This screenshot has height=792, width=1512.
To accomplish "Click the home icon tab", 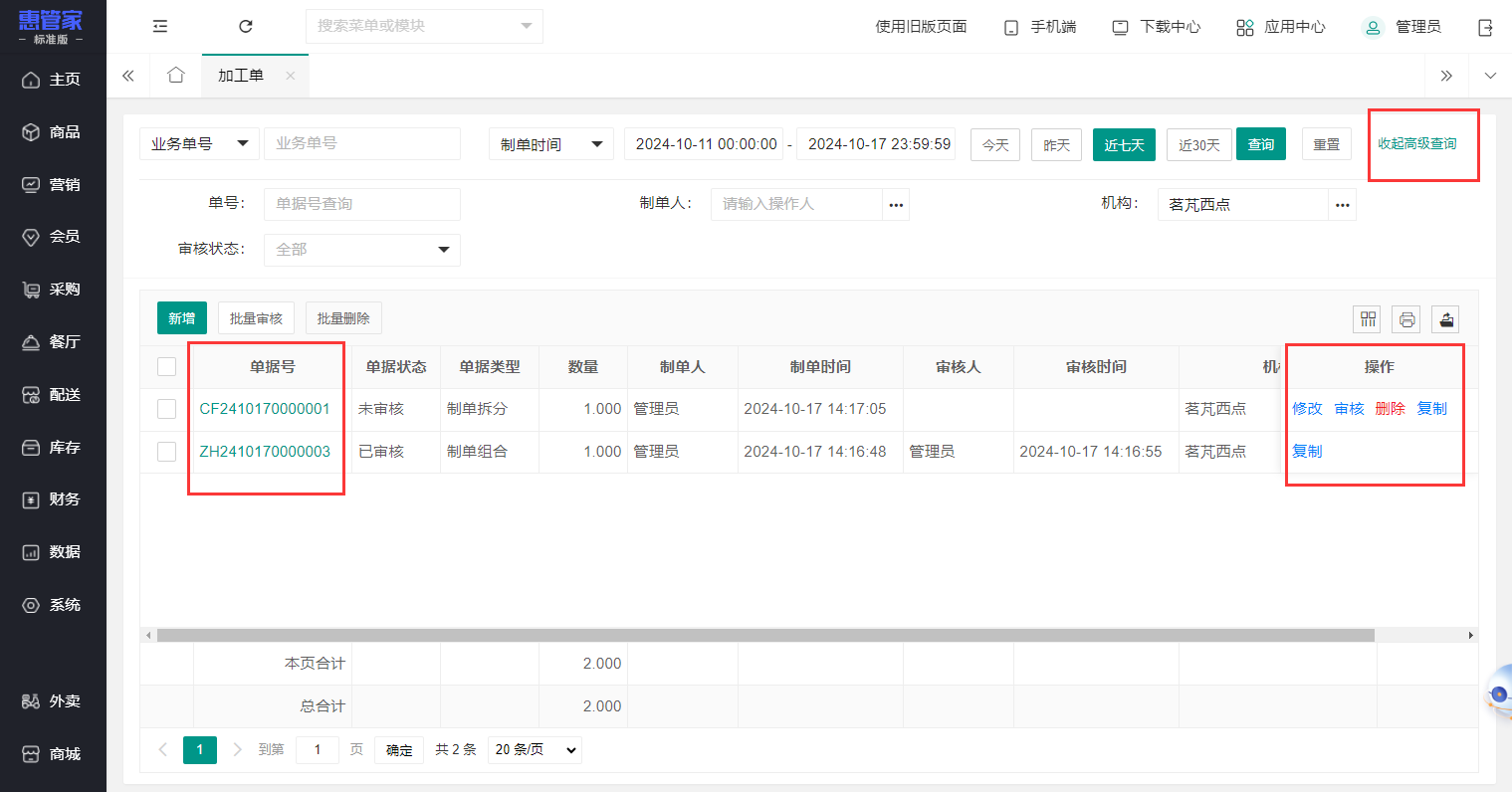I will [x=176, y=76].
